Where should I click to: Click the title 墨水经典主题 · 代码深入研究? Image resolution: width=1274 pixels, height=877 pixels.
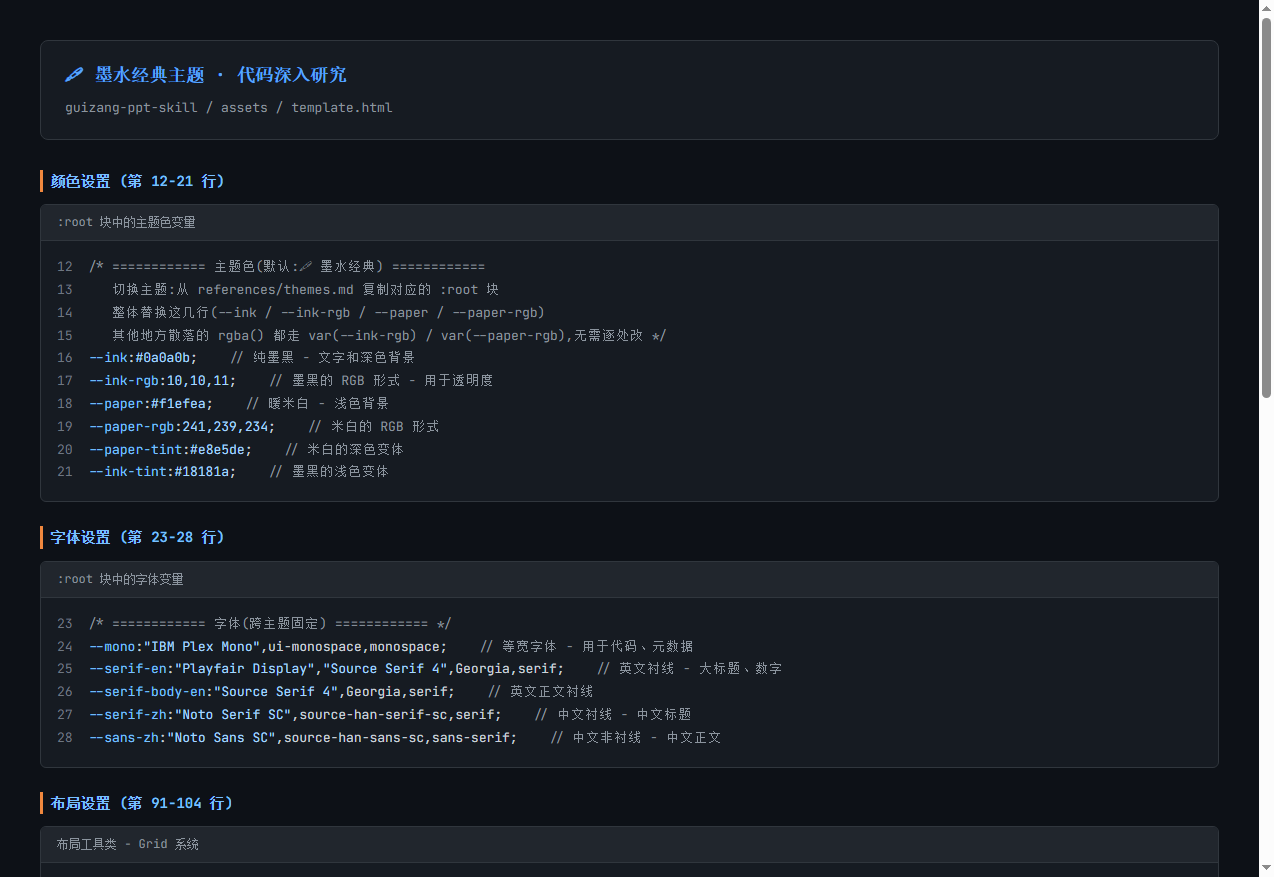(221, 75)
